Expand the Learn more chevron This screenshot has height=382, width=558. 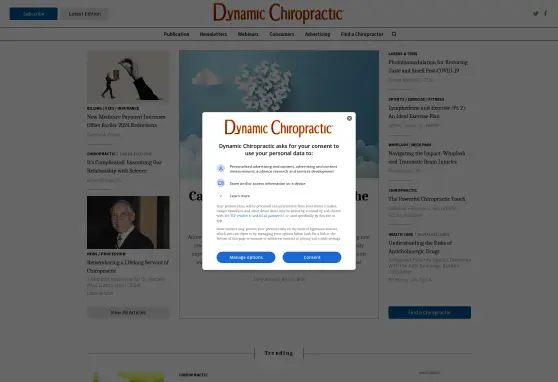click(221, 196)
